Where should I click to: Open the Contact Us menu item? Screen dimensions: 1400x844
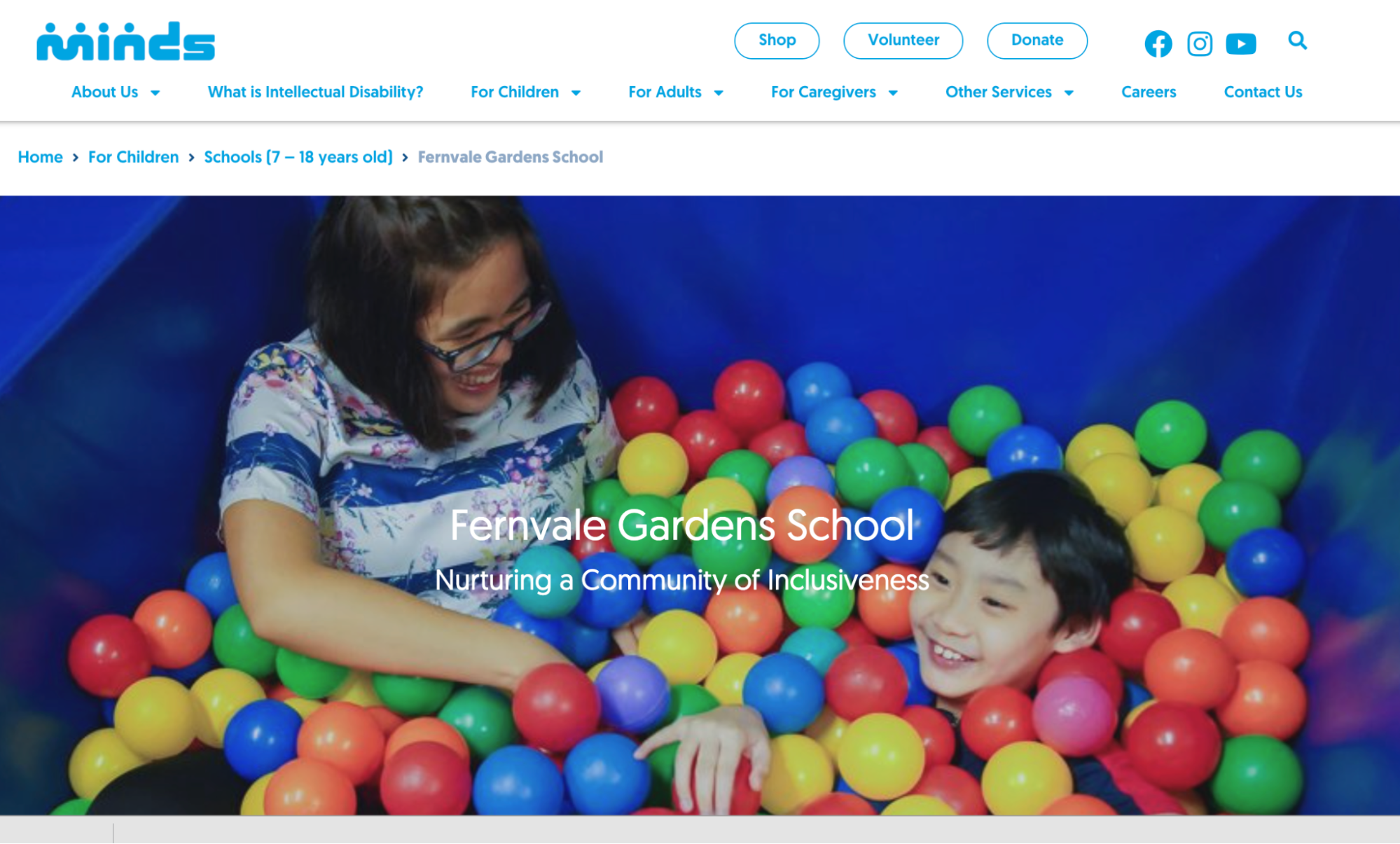(1263, 92)
